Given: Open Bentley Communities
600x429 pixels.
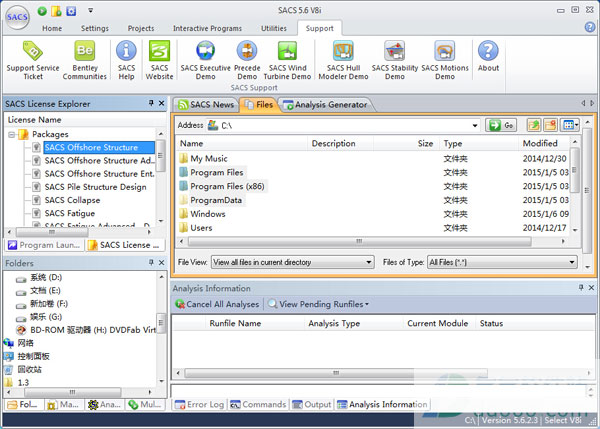Looking at the screenshot, I should coord(85,60).
